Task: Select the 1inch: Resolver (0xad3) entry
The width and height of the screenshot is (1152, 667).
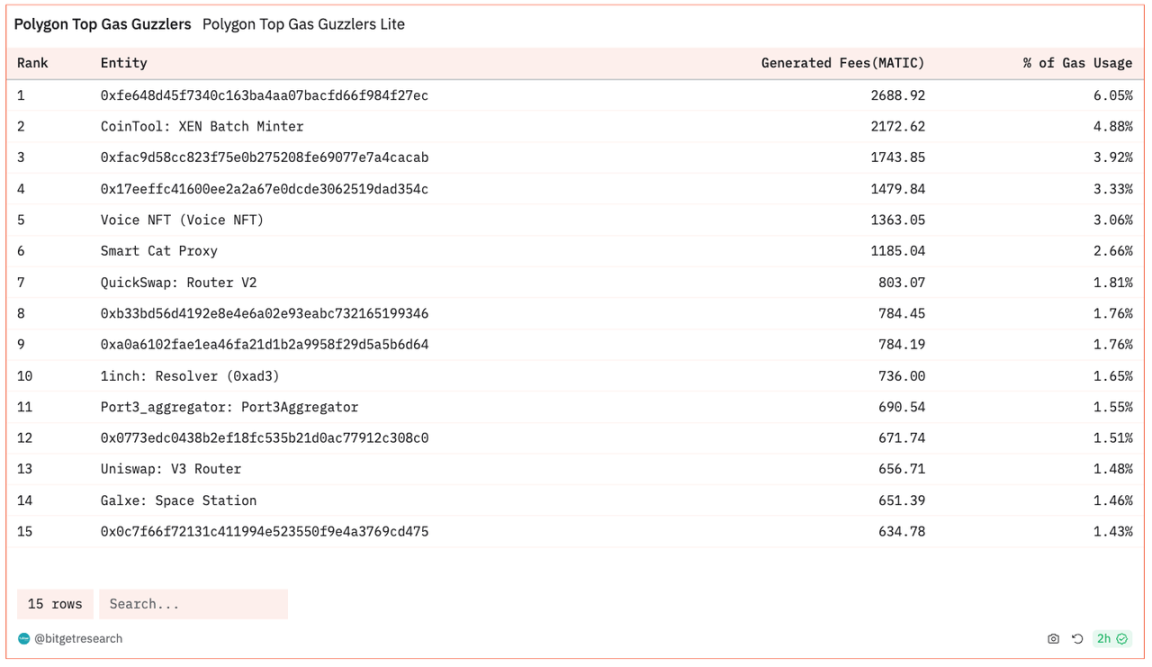Action: coord(190,376)
